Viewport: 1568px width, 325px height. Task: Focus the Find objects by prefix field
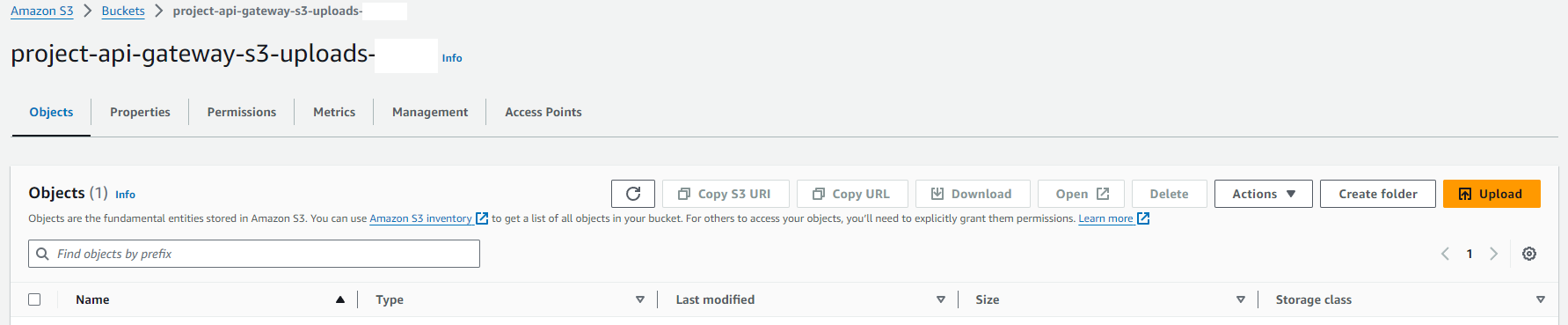(x=254, y=254)
